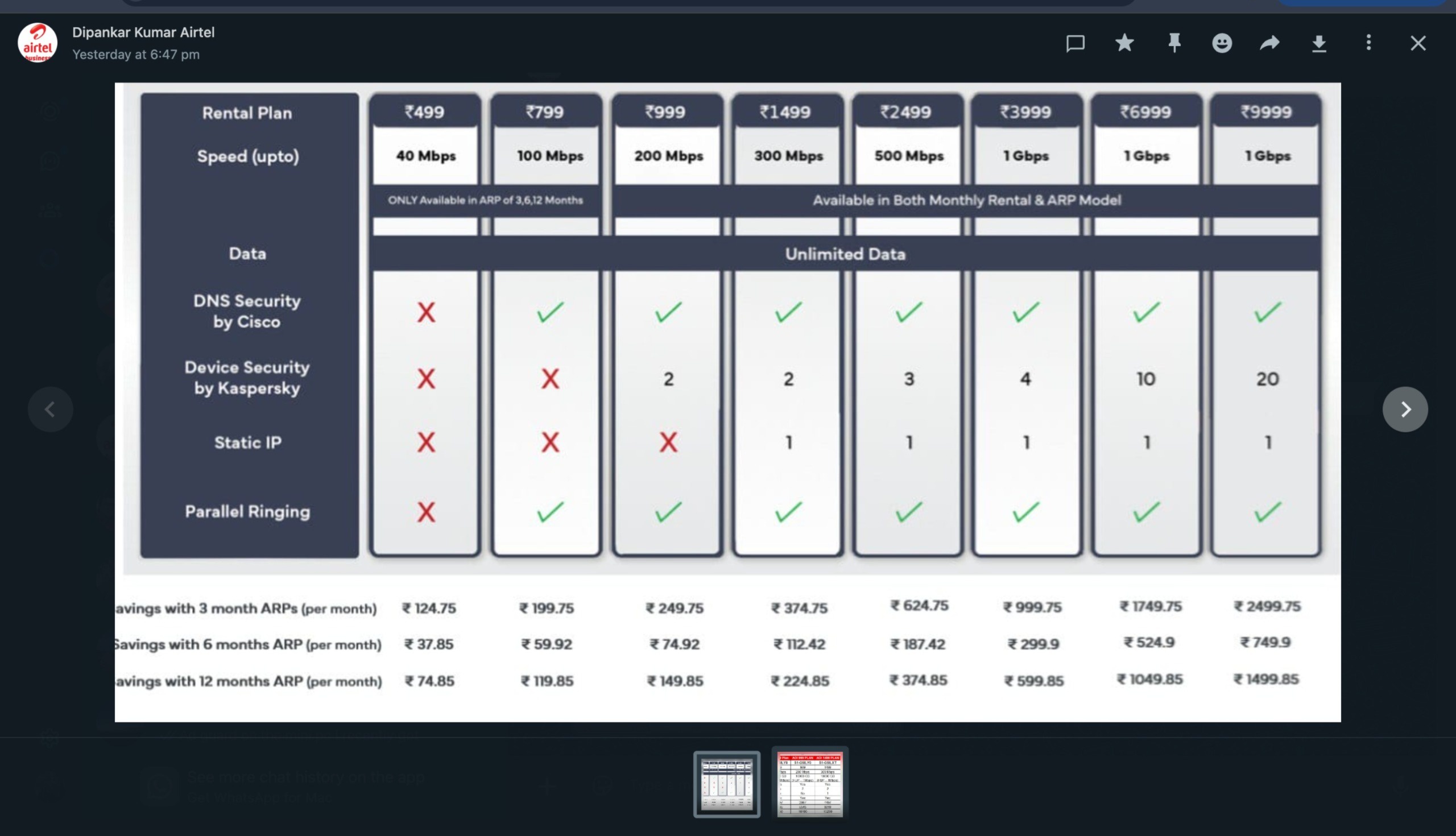Close the image viewer
1456x836 pixels.
1418,43
